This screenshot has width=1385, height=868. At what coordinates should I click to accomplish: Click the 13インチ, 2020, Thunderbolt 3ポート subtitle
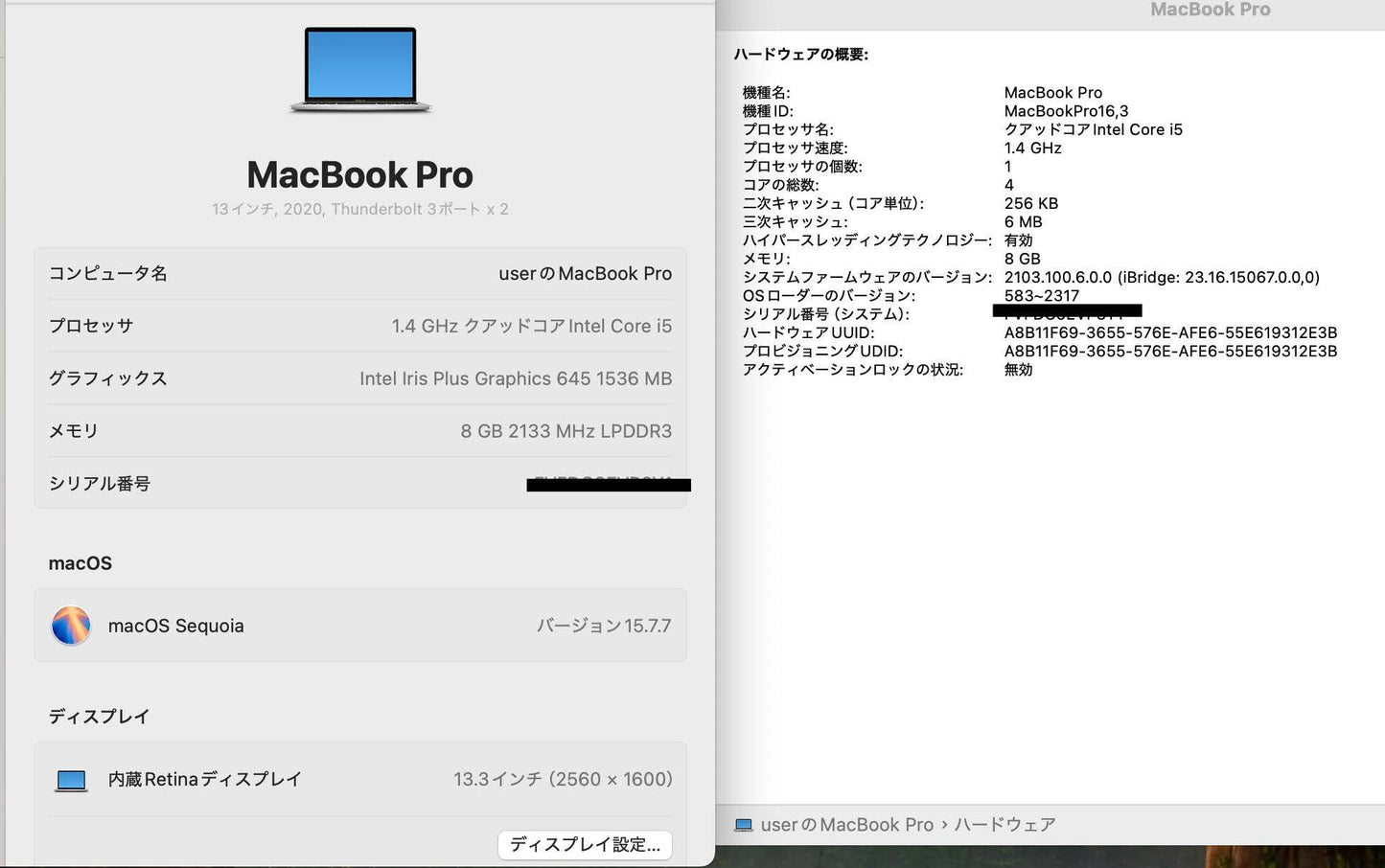pyautogui.click(x=360, y=209)
